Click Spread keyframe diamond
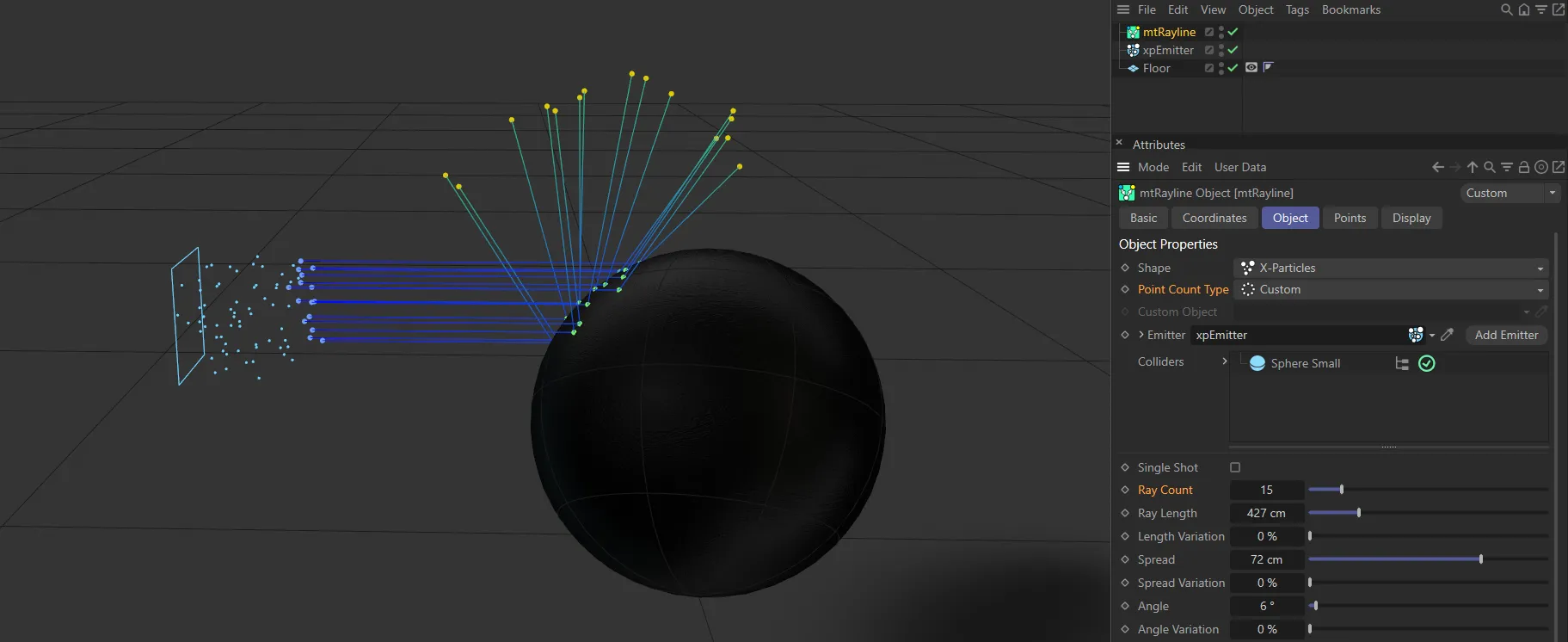 (x=1125, y=559)
